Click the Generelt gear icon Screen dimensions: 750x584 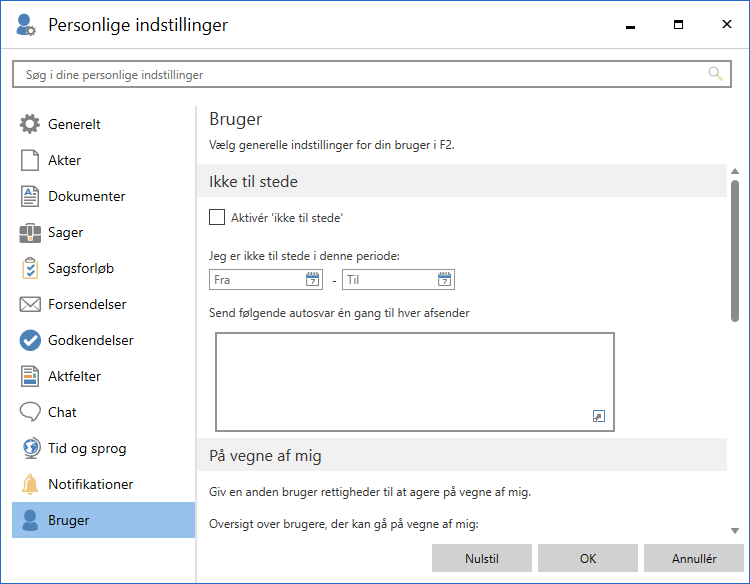31,125
